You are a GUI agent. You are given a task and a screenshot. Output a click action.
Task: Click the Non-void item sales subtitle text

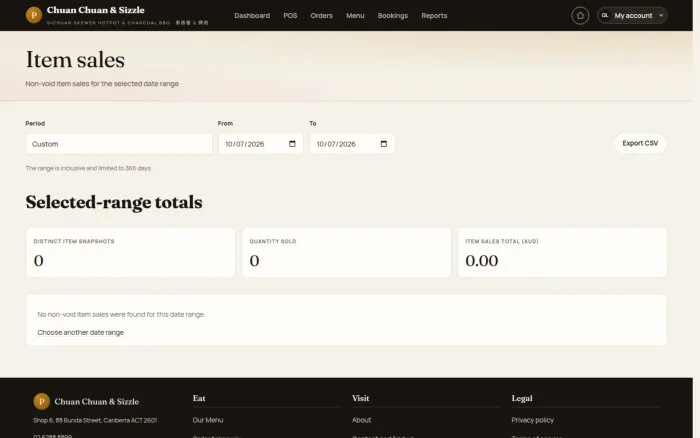[x=102, y=83]
